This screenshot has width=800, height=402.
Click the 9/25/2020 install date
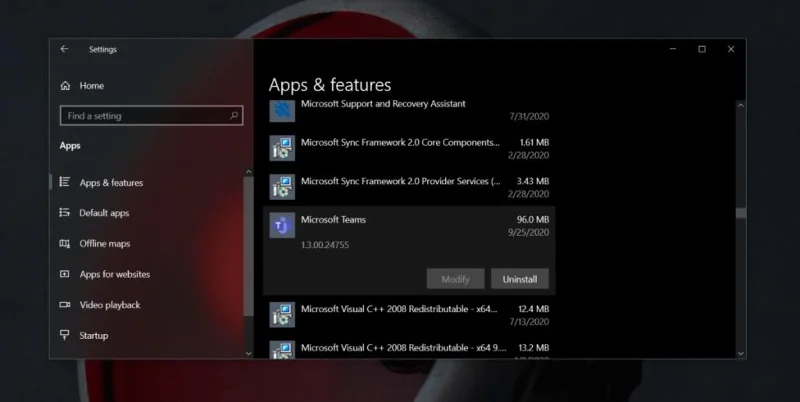(x=528, y=232)
